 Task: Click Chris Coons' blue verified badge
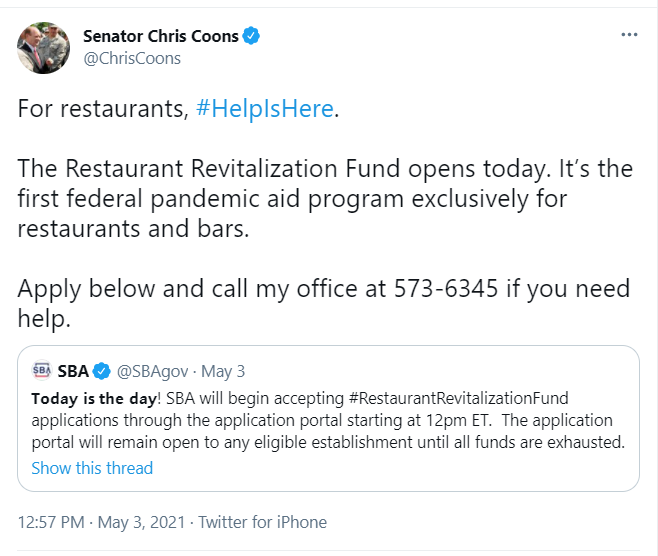(x=251, y=36)
